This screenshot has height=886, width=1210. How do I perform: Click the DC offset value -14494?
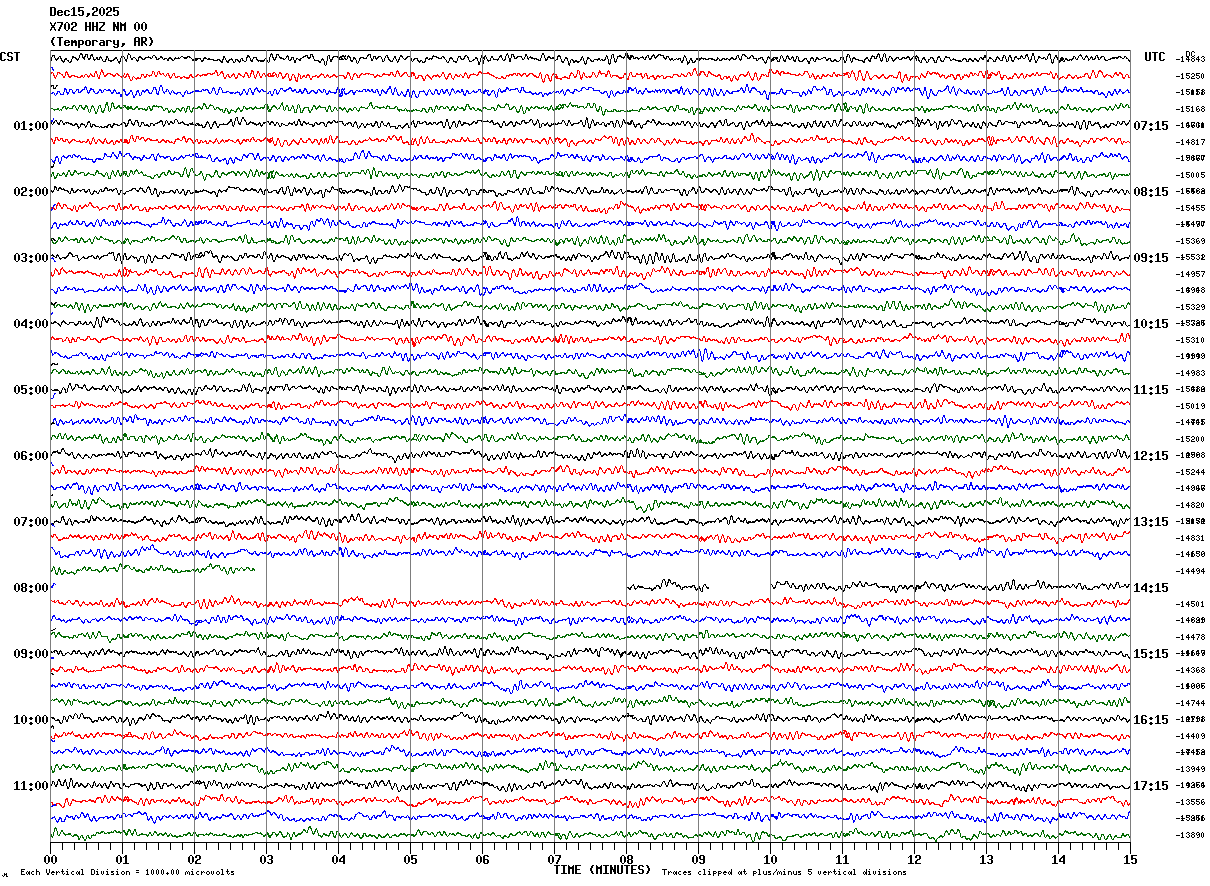(1191, 571)
